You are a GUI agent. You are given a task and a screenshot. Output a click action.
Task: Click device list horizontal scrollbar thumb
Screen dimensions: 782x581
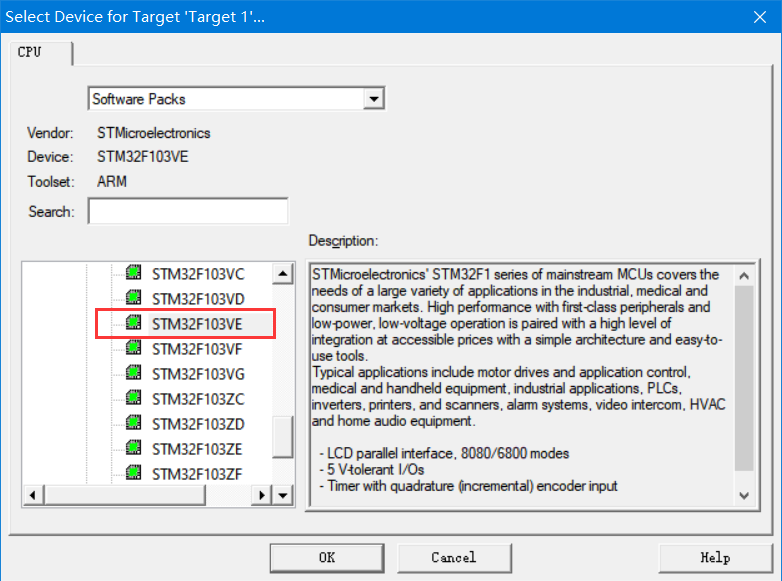coord(125,495)
